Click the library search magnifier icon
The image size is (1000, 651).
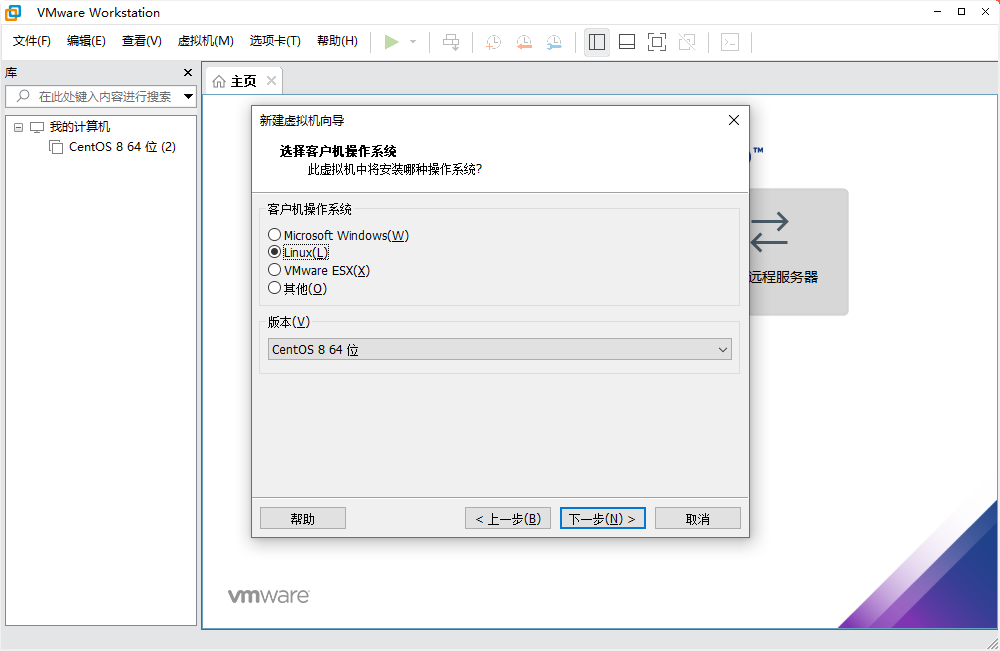[x=23, y=96]
